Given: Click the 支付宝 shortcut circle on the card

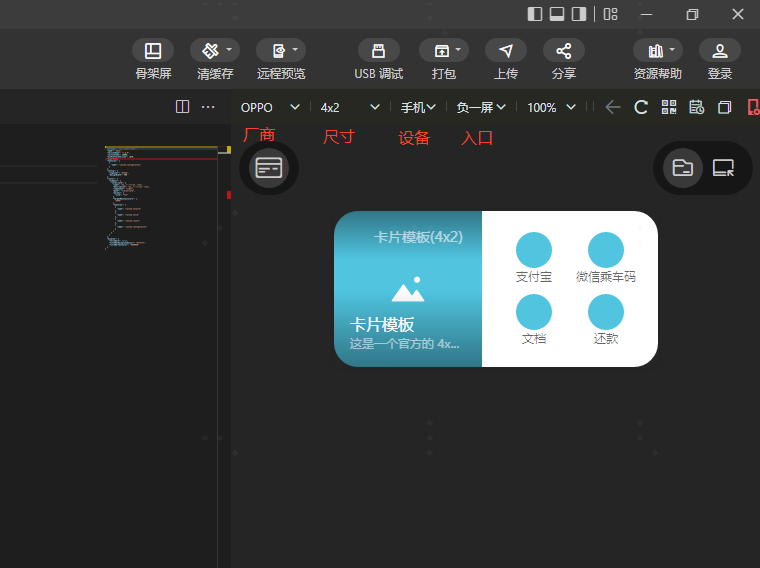Looking at the screenshot, I should click(534, 250).
